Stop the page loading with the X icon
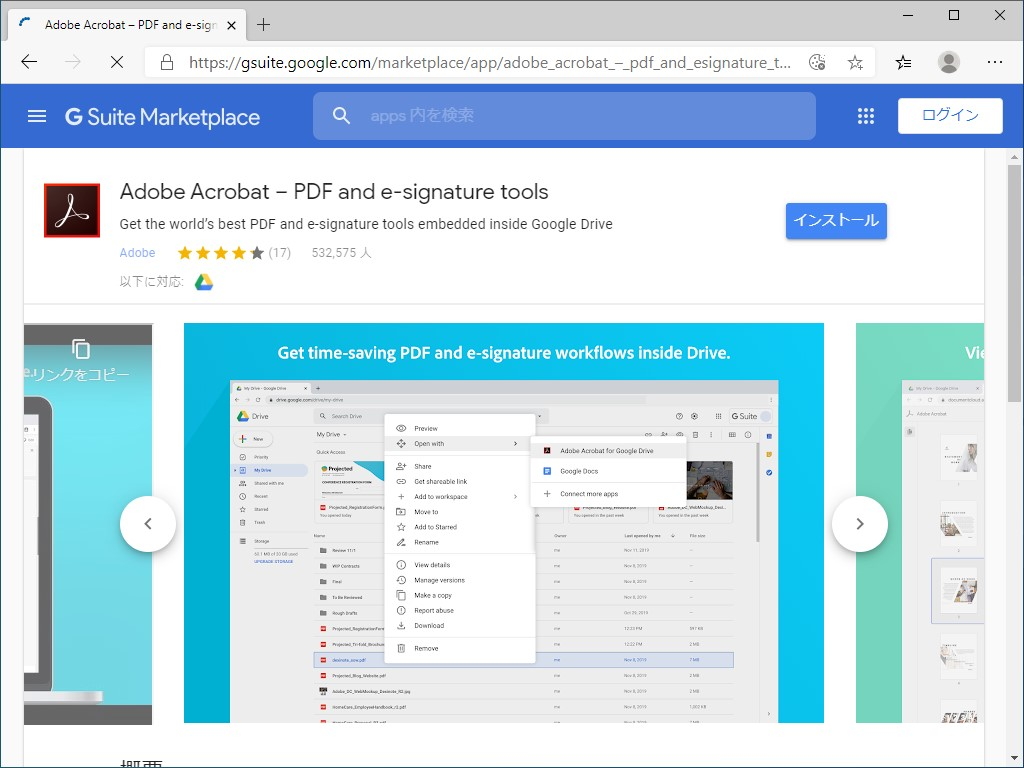The image size is (1024, 768). [x=116, y=62]
